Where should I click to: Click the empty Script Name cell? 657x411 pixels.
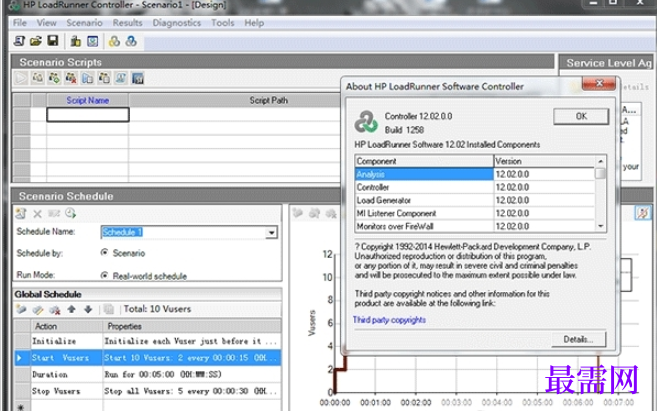(88, 115)
